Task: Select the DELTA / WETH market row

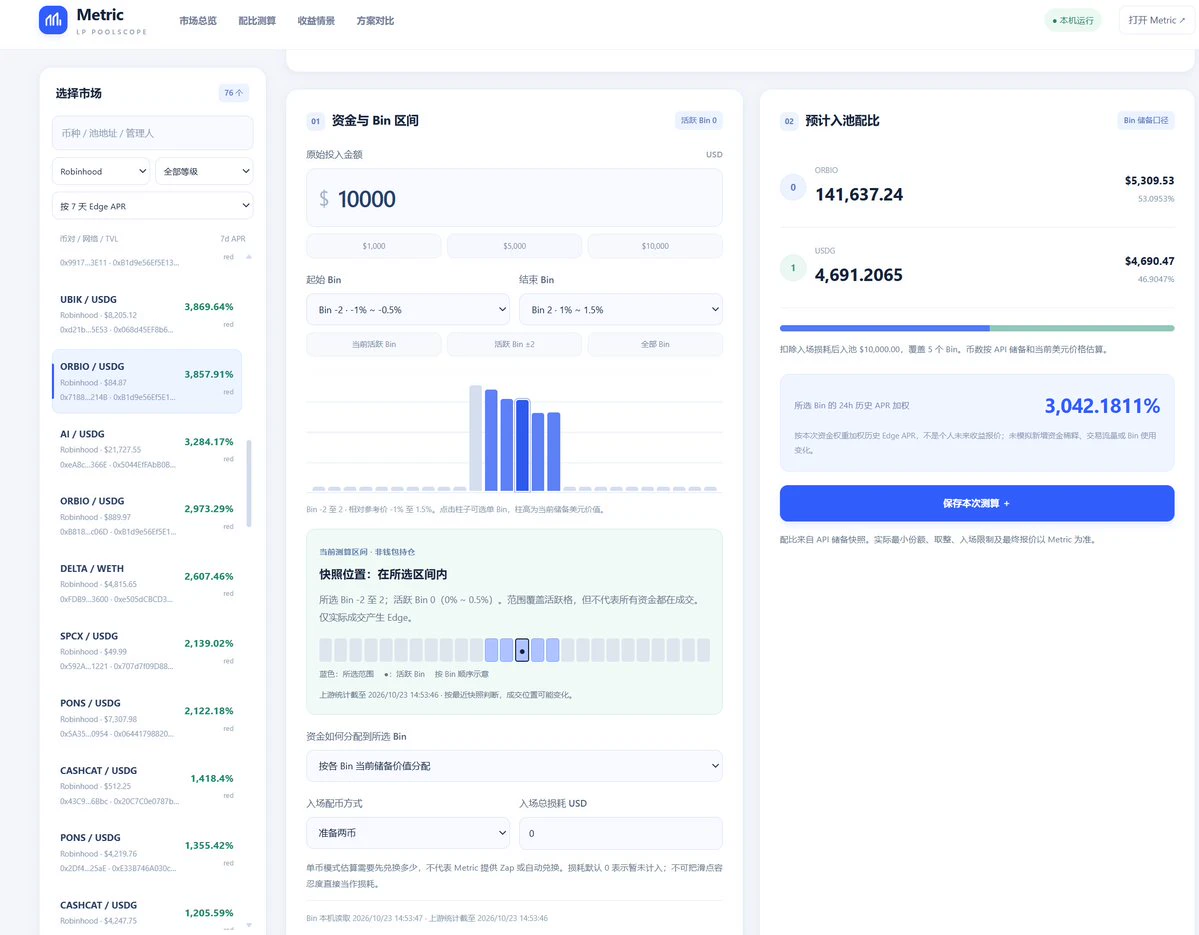Action: pyautogui.click(x=147, y=583)
